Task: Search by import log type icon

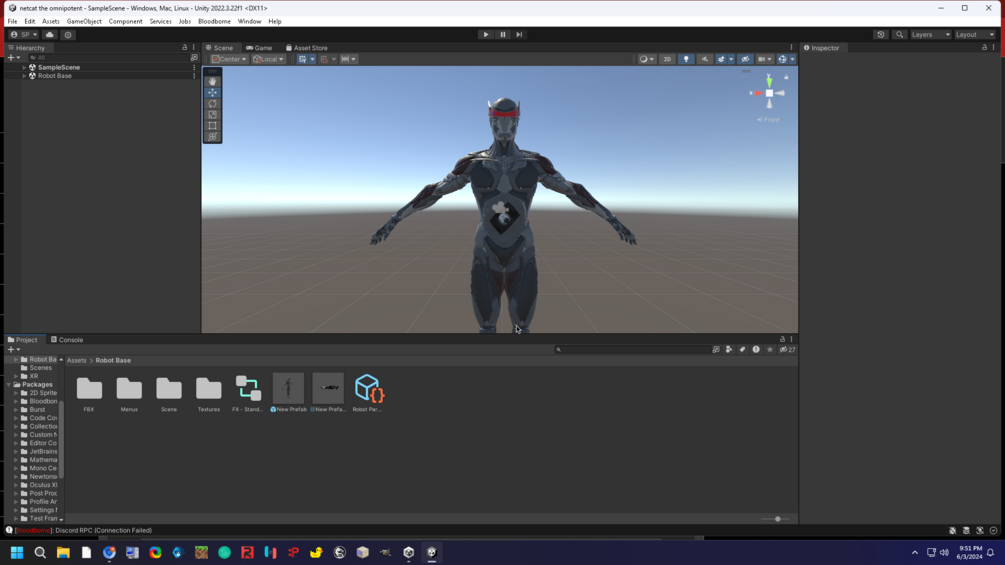Action: click(756, 350)
